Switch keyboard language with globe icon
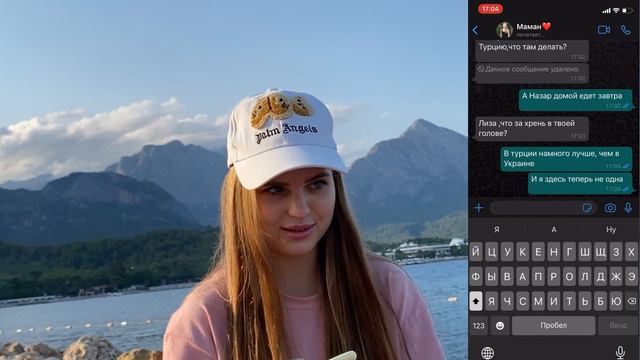The image size is (640, 360). pos(487,352)
